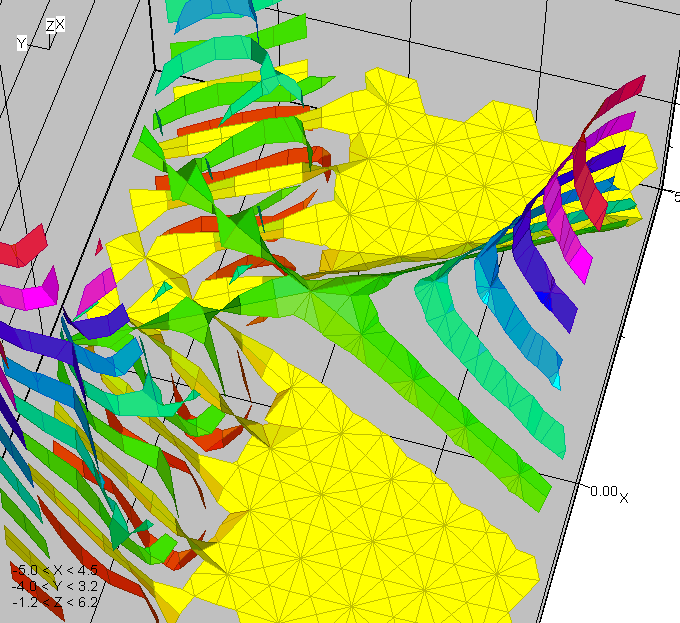
Task: Click the 5 tick label at right edge
Action: point(675,196)
